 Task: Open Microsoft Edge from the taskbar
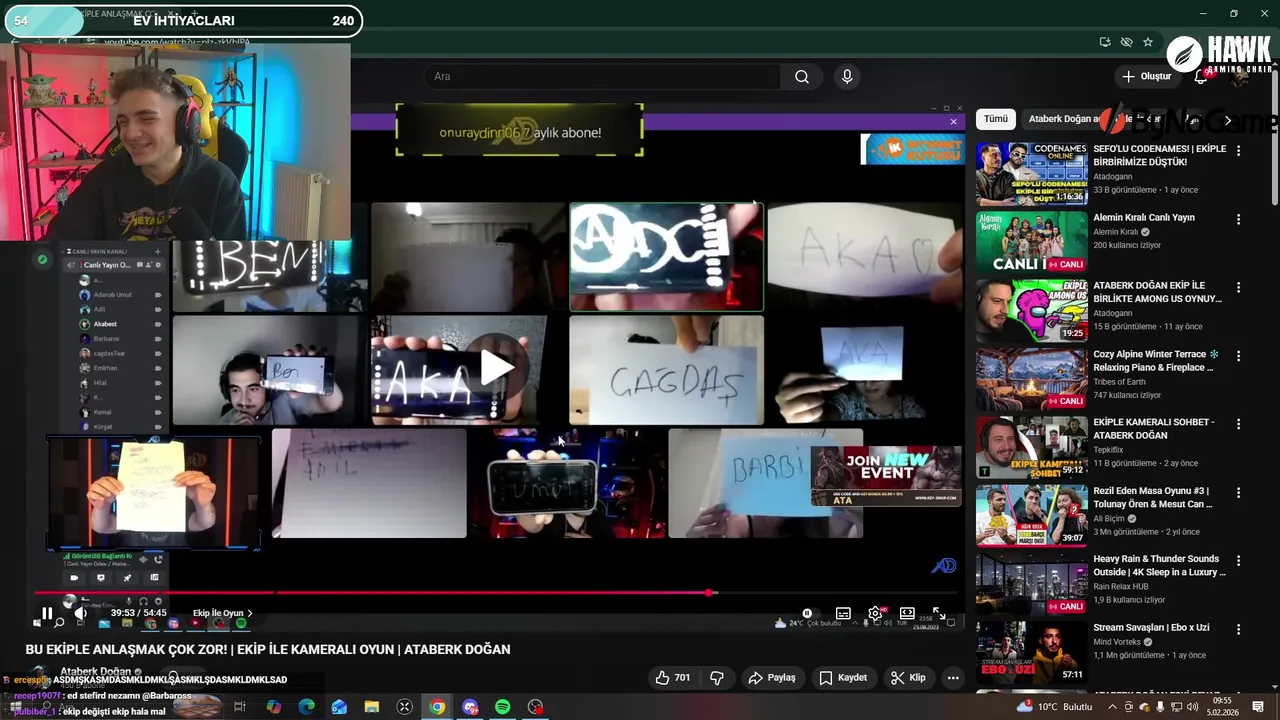(307, 707)
